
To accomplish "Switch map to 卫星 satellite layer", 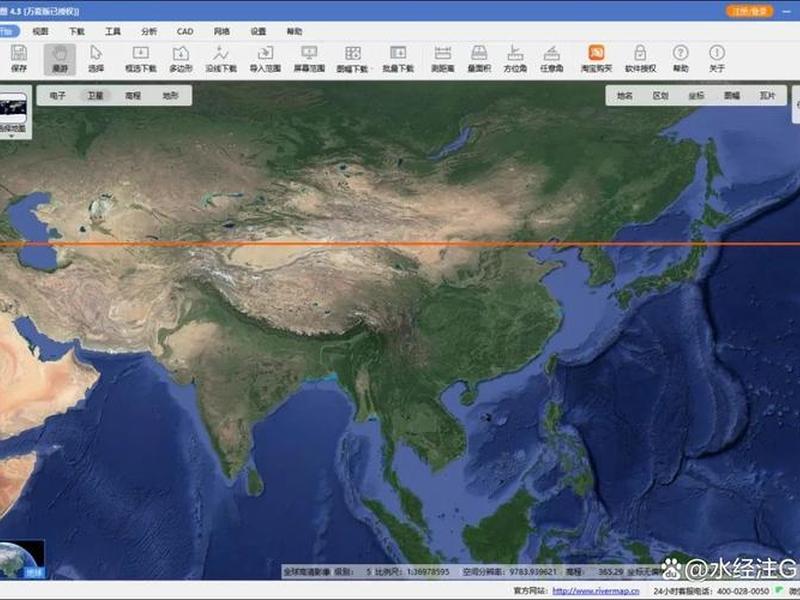I will pyautogui.click(x=95, y=95).
